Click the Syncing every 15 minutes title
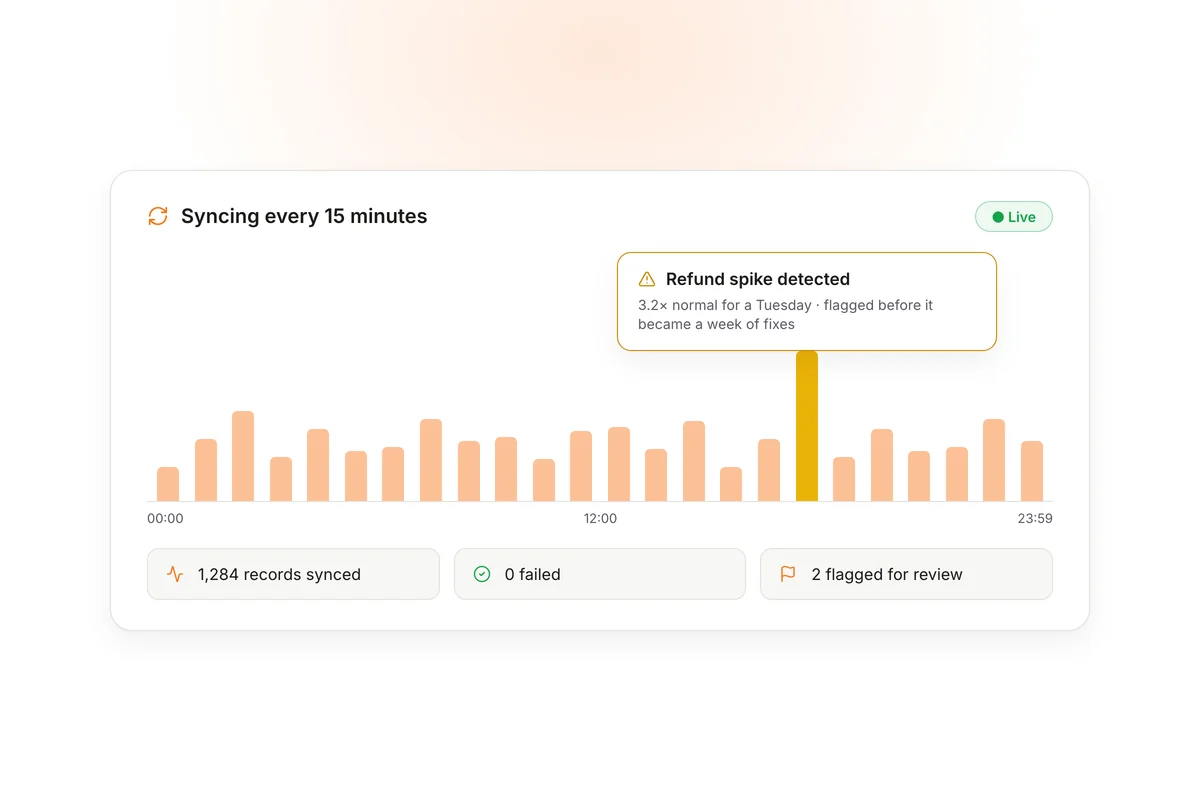This screenshot has height=800, width=1200. click(304, 216)
